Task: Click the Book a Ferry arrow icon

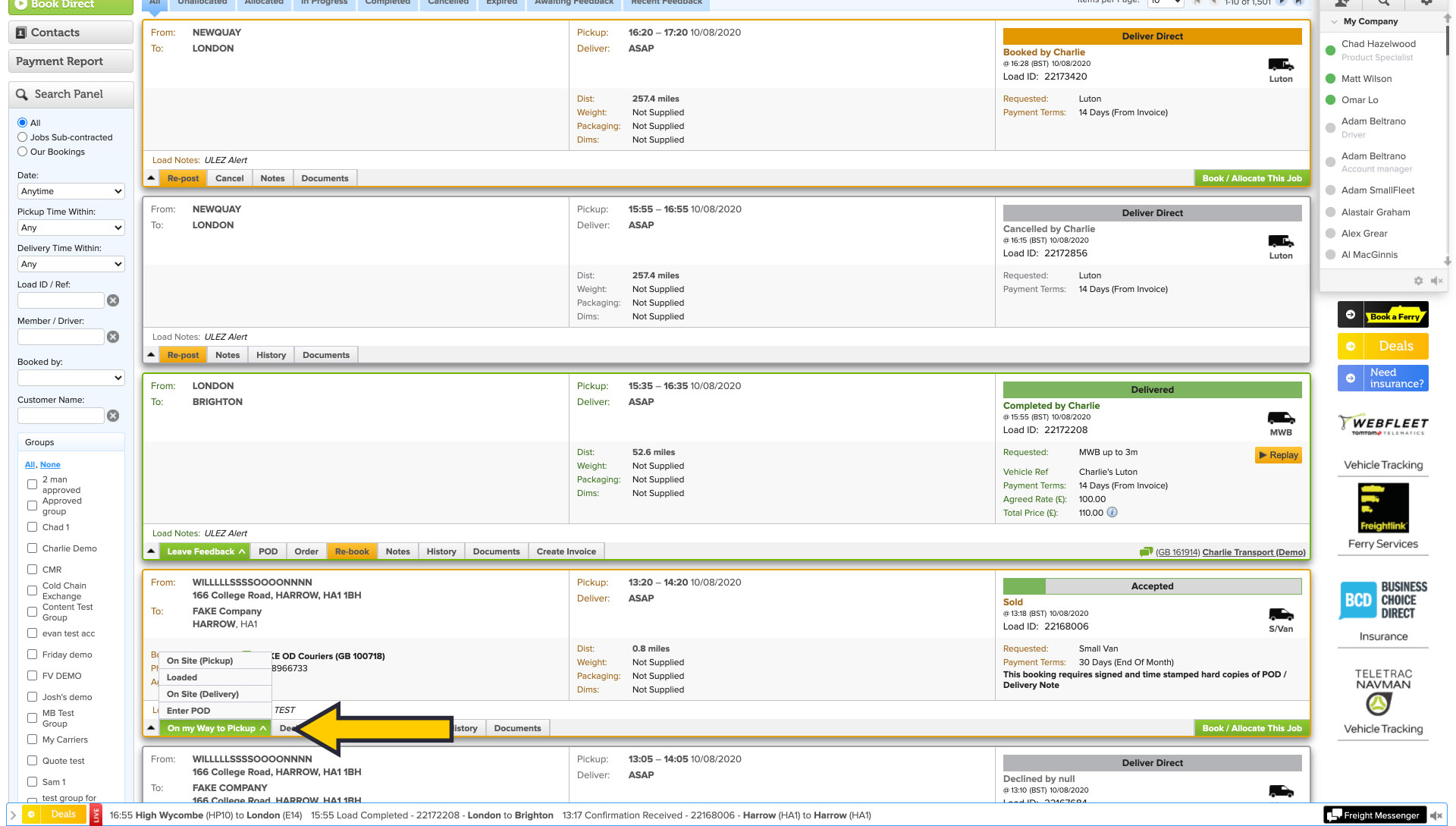Action: (1351, 315)
